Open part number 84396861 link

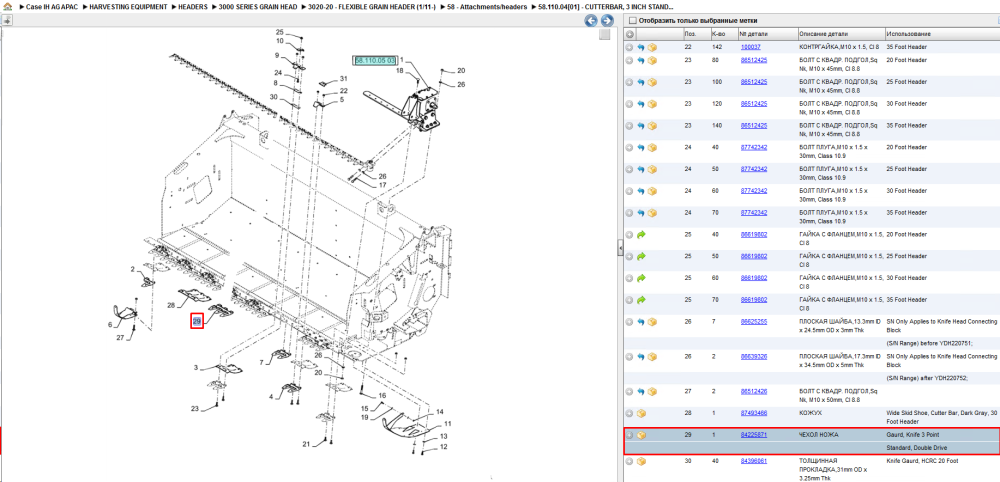coord(753,461)
